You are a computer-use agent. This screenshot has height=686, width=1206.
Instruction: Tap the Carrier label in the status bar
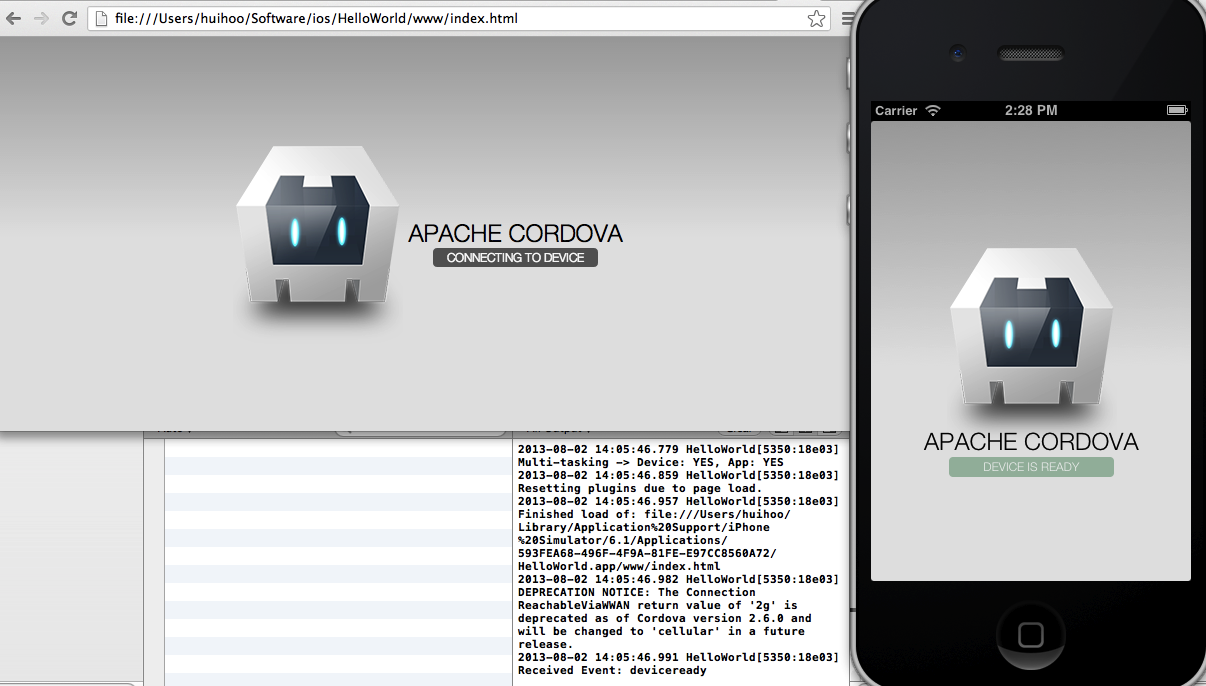(896, 110)
